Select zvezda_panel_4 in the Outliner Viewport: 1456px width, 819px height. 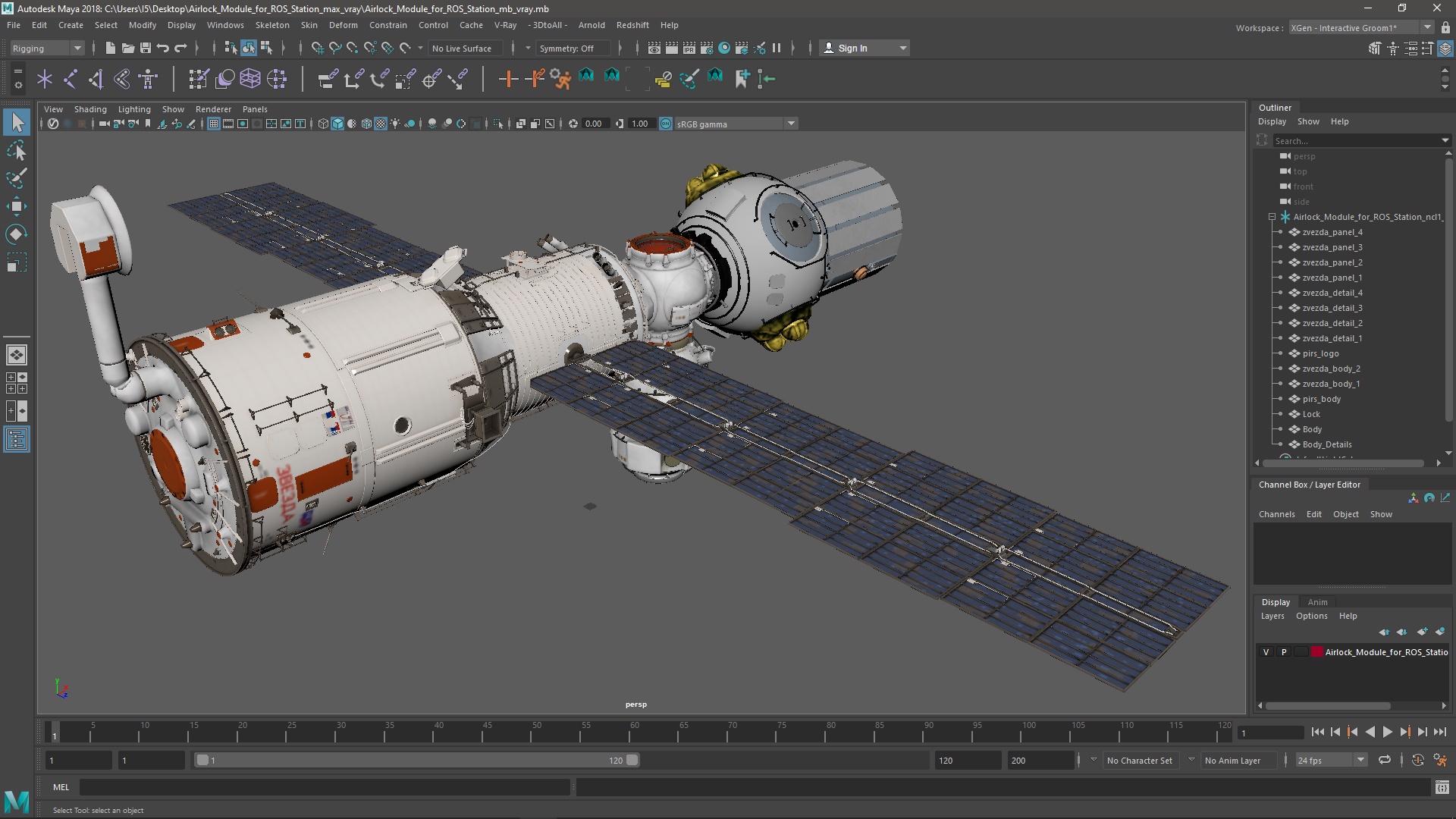pyautogui.click(x=1332, y=232)
